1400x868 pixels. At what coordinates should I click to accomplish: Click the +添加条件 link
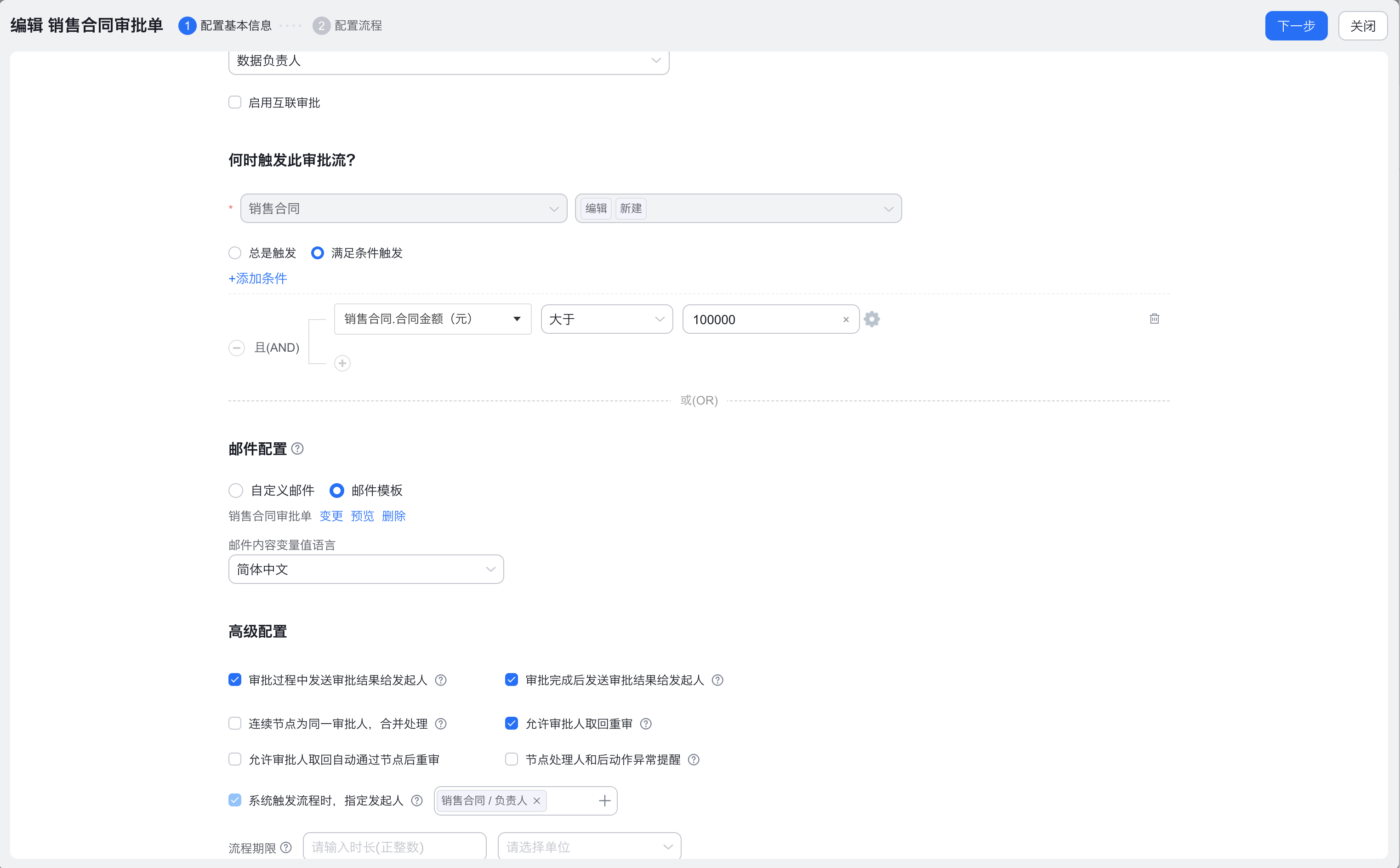click(x=258, y=279)
